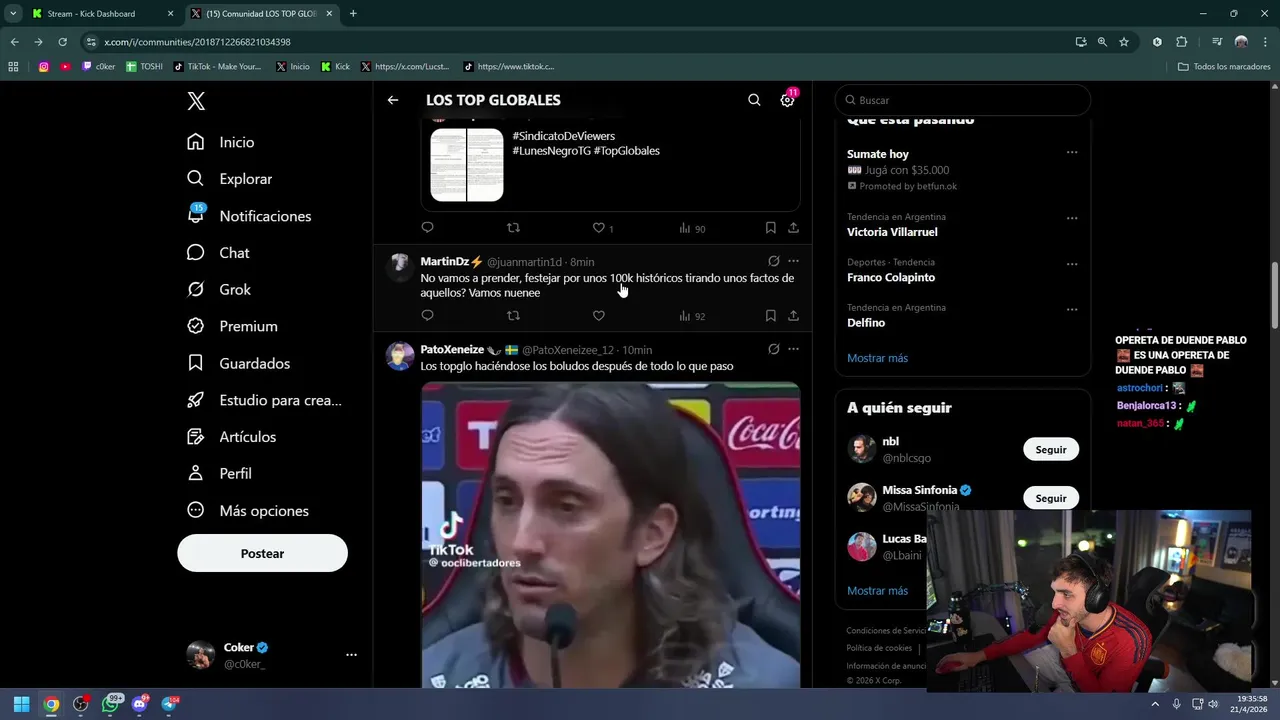Open the document image thumbnail in post
Image resolution: width=1280 pixels, height=720 pixels.
467,165
